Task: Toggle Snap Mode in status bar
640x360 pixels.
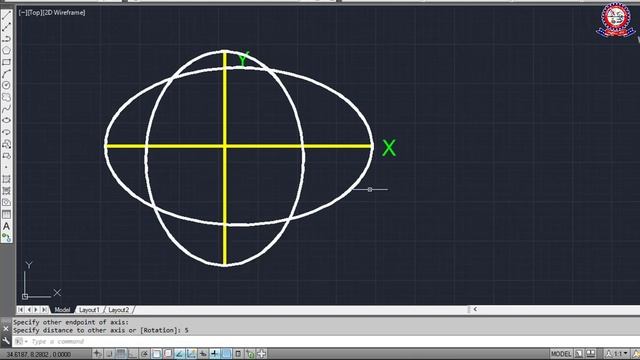Action: click(109, 353)
